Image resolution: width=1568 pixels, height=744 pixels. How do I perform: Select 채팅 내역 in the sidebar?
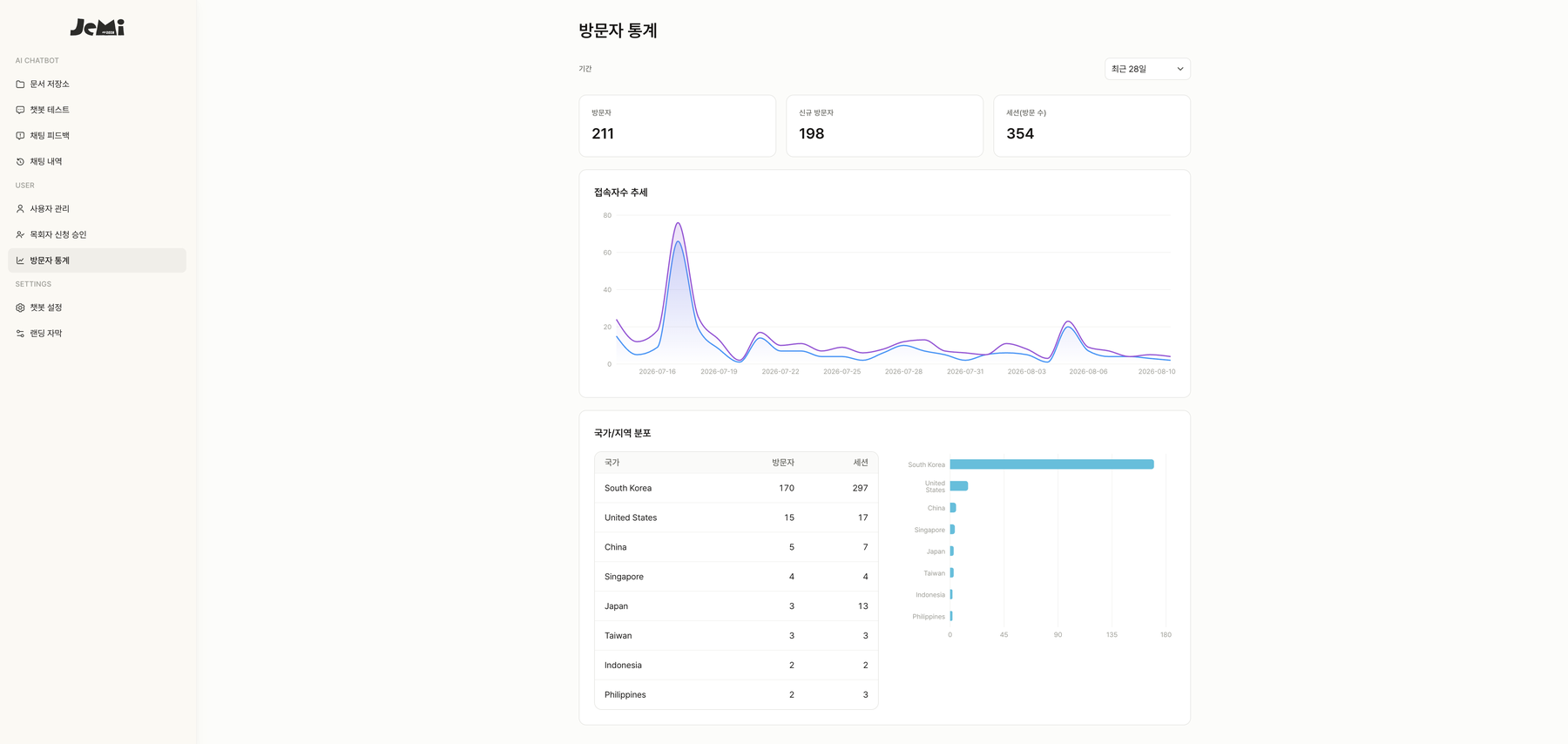pos(97,161)
